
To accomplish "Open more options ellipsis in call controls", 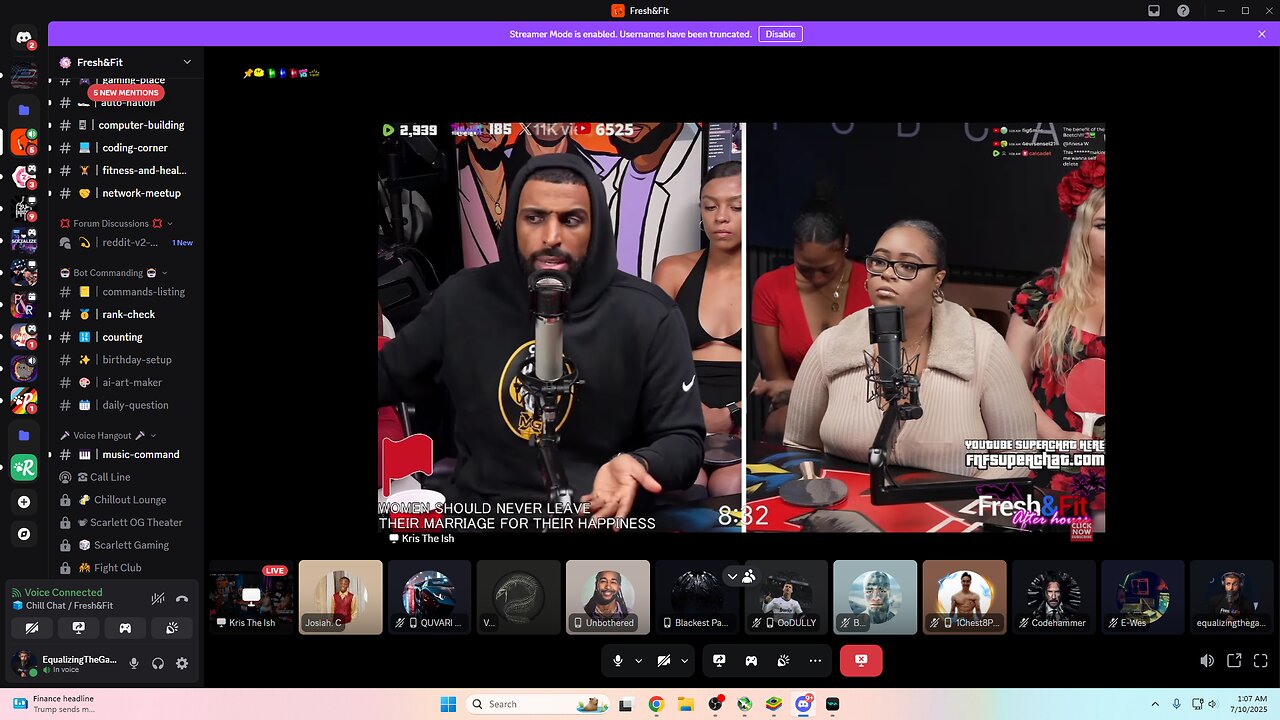I will [815, 661].
